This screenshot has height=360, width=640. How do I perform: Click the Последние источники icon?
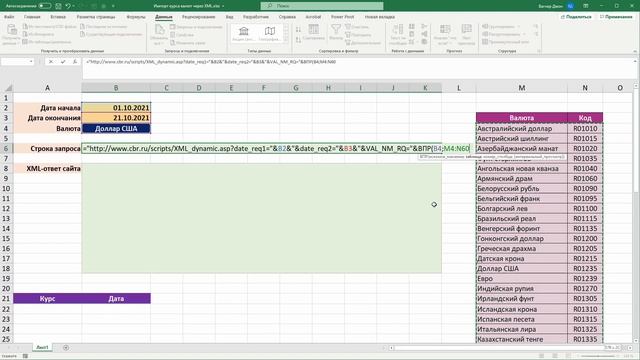[x=82, y=27]
